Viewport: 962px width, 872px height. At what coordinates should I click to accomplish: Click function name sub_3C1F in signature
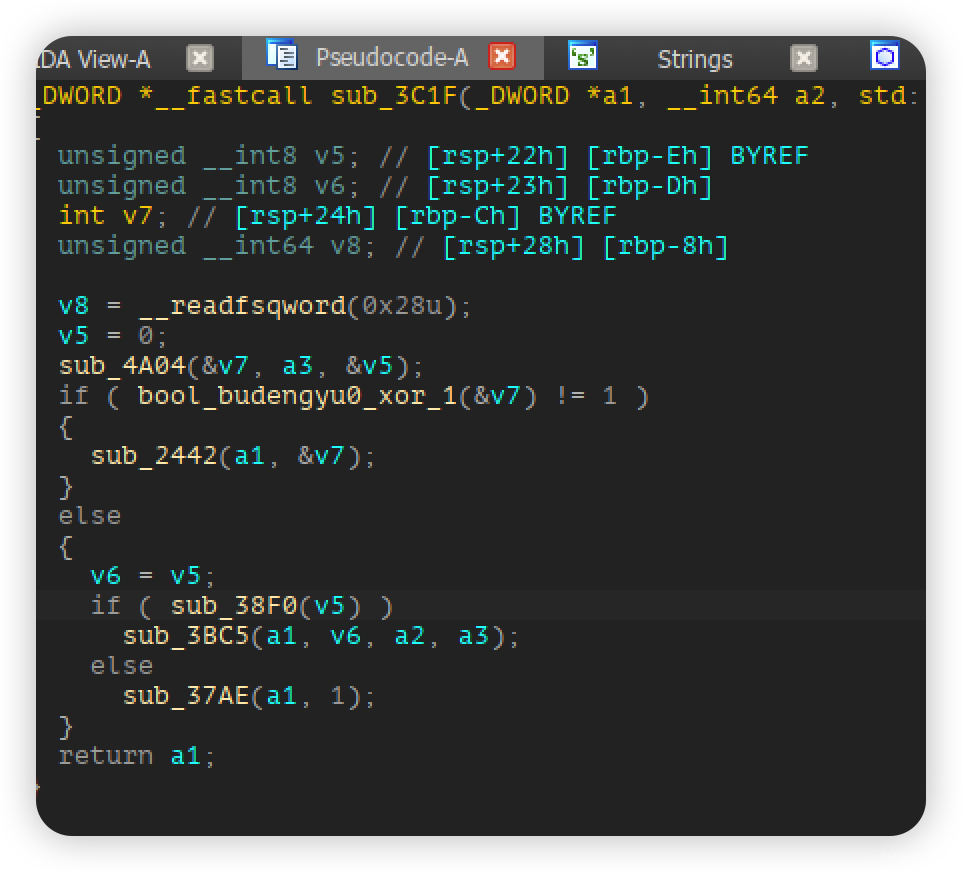click(394, 96)
